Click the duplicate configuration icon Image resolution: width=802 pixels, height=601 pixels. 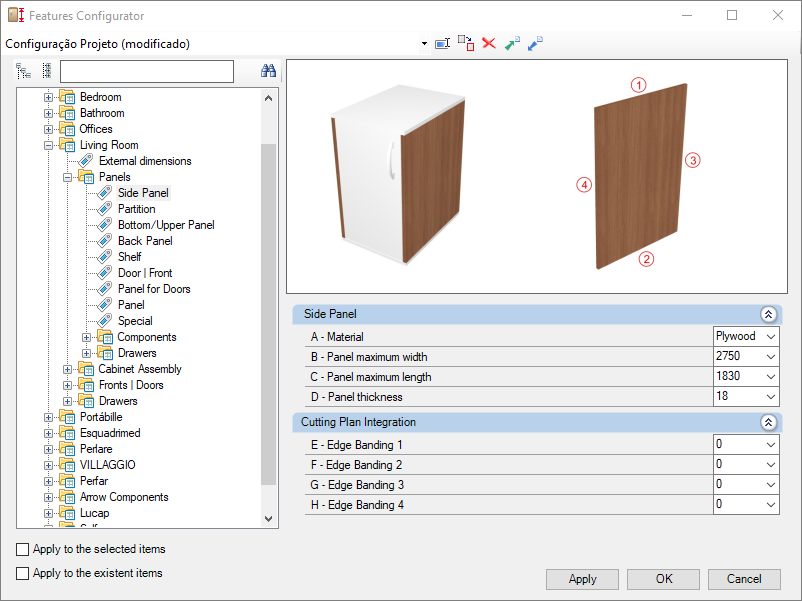pyautogui.click(x=465, y=43)
